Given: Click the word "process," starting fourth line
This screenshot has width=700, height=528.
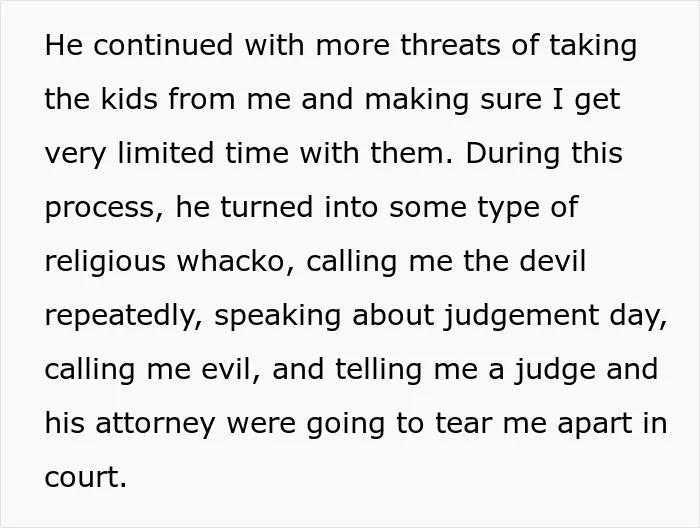Looking at the screenshot, I should [x=104, y=208].
